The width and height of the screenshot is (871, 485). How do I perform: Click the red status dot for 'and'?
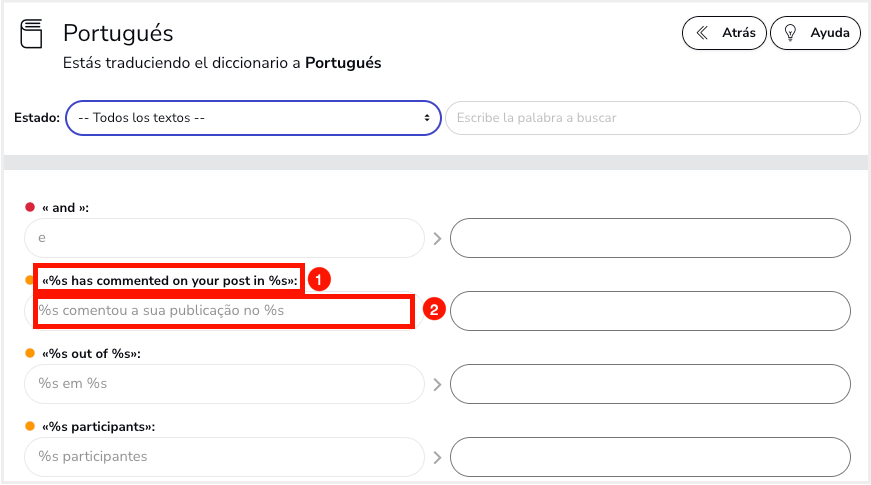[30, 207]
